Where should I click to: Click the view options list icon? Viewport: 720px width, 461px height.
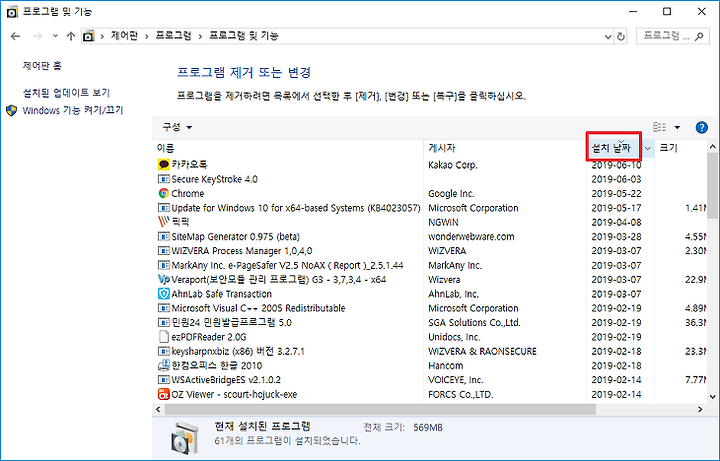pyautogui.click(x=659, y=127)
